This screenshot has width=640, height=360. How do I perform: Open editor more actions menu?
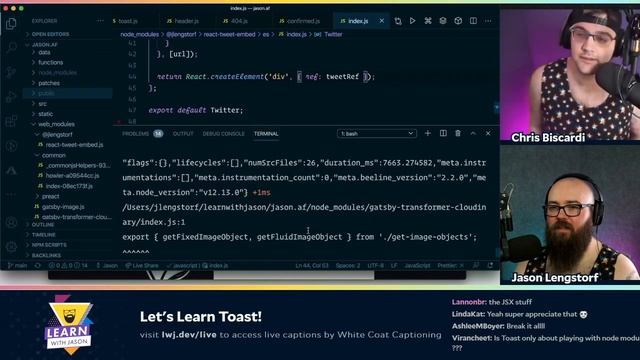point(488,21)
